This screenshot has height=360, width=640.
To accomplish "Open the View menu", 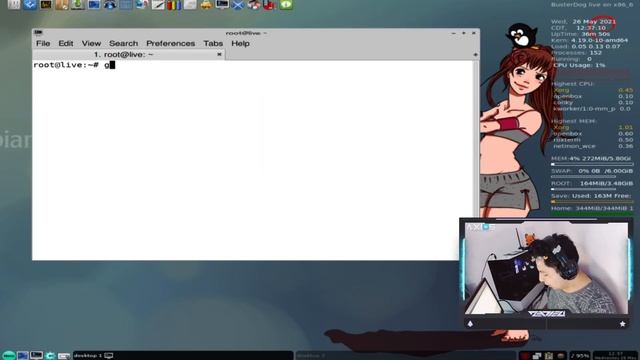I will pyautogui.click(x=91, y=43).
